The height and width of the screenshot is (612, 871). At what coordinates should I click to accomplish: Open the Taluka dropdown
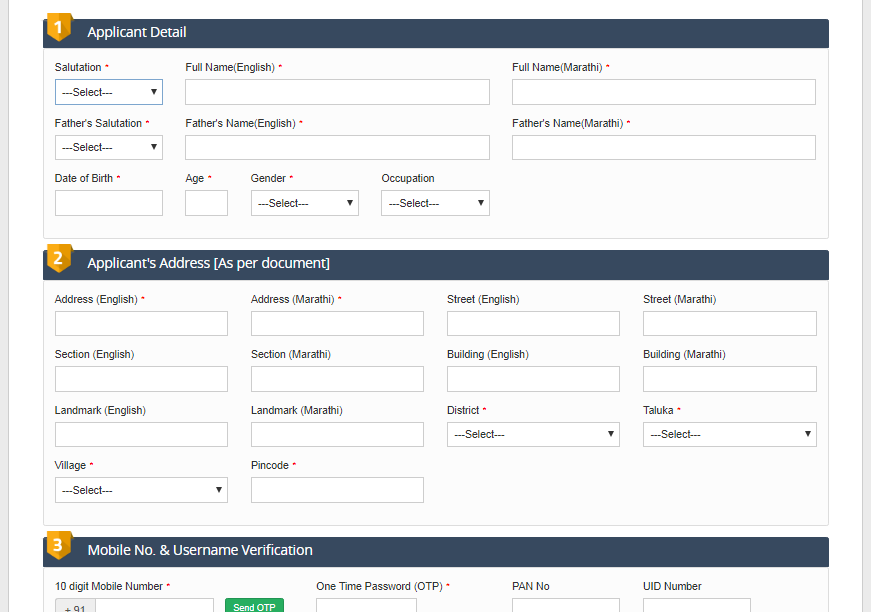click(729, 434)
